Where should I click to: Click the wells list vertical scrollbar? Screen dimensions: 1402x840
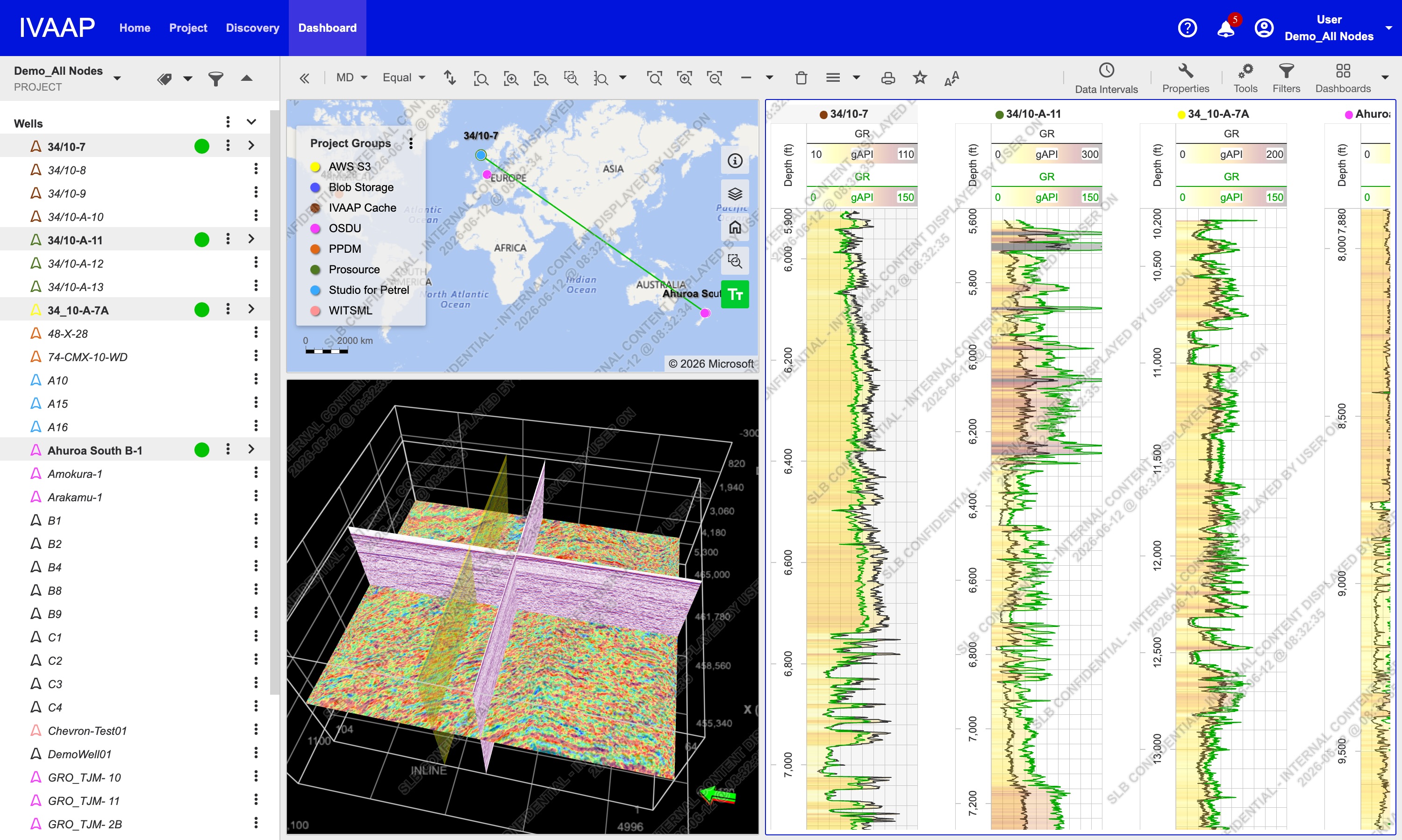coord(275,402)
